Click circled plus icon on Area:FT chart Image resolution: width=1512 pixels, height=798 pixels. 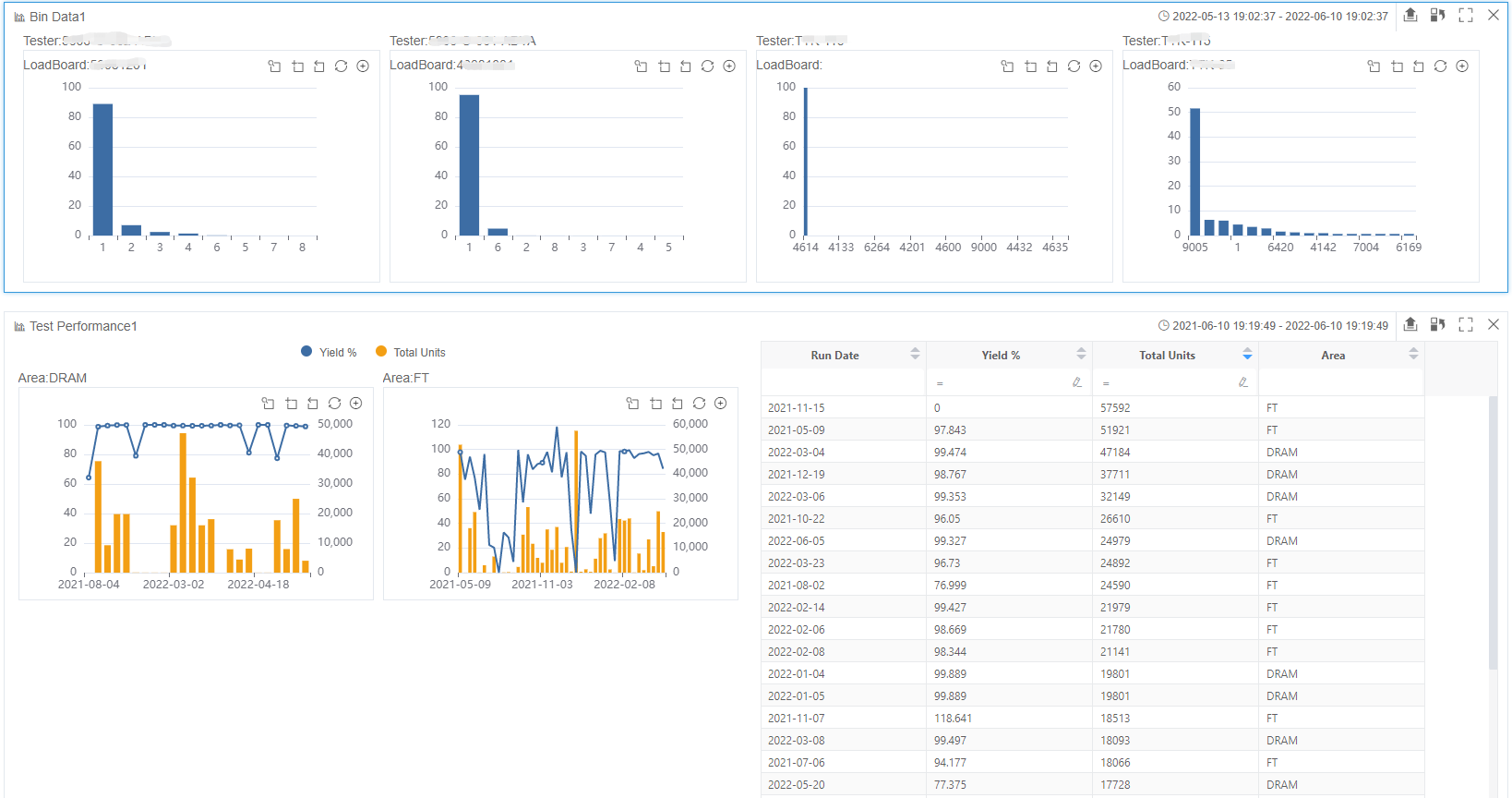pos(721,404)
